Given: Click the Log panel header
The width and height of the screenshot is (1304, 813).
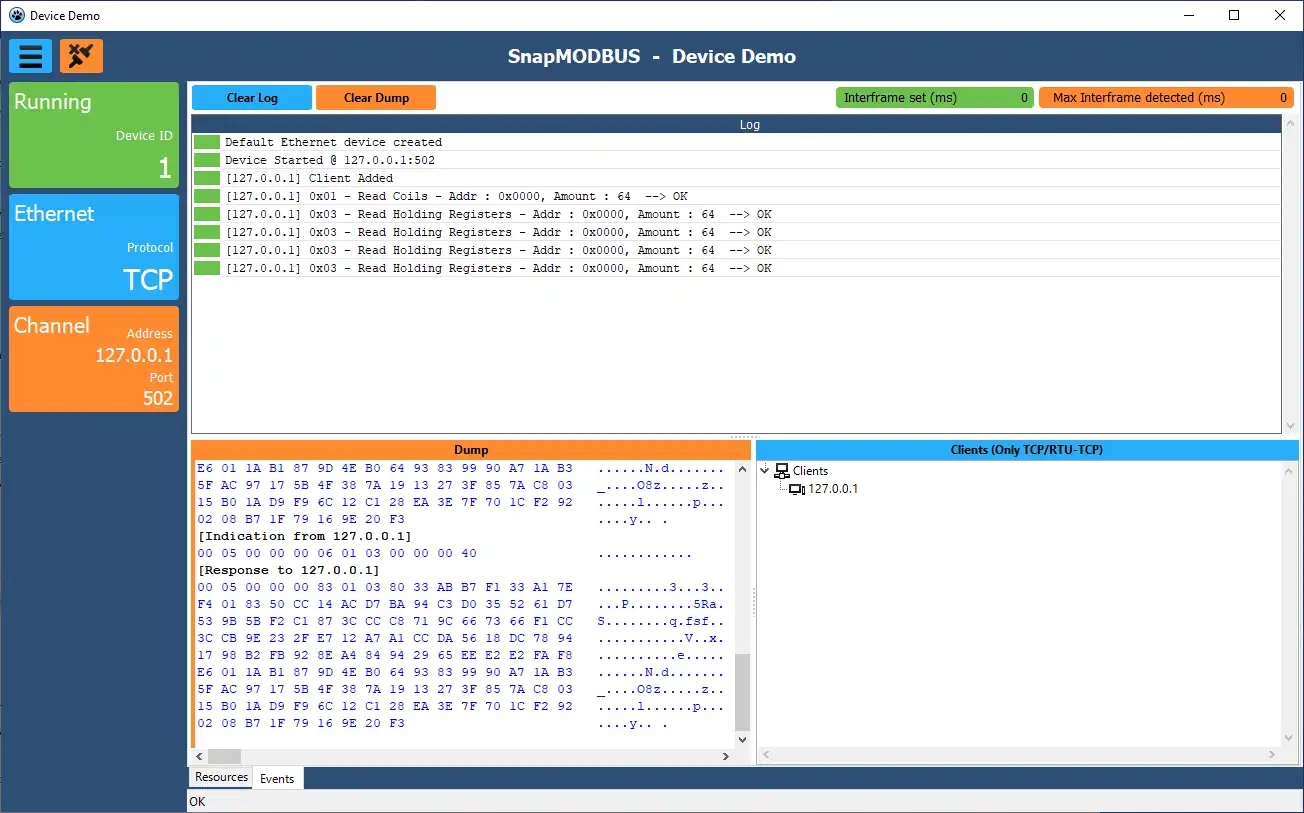Looking at the screenshot, I should coord(736,125).
